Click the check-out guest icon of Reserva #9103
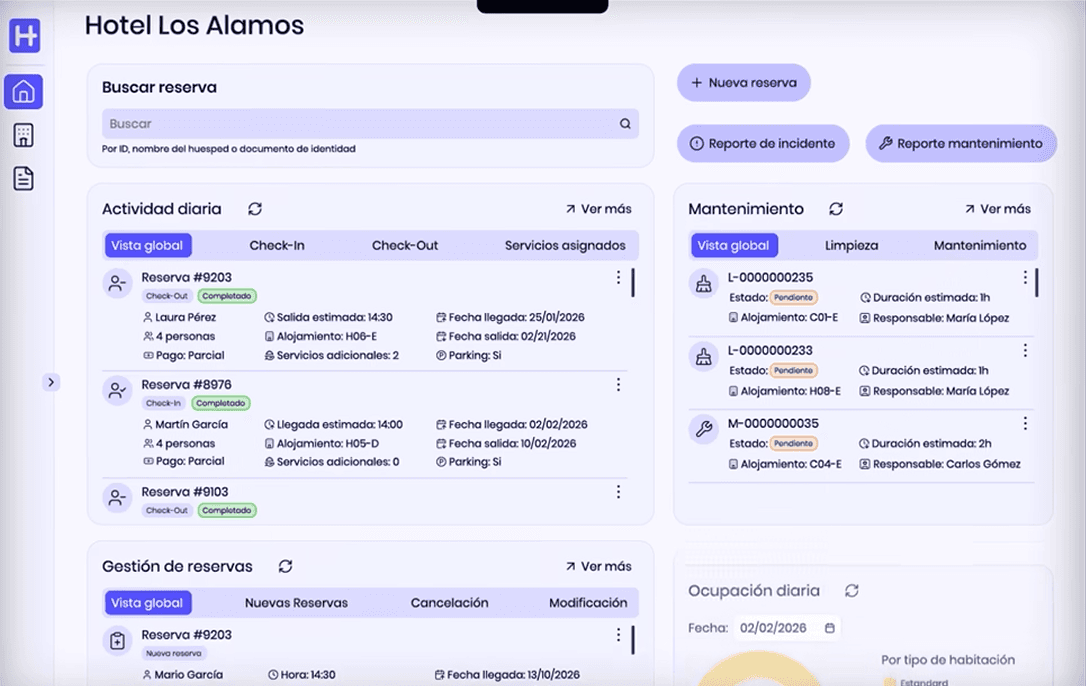 pyautogui.click(x=117, y=498)
